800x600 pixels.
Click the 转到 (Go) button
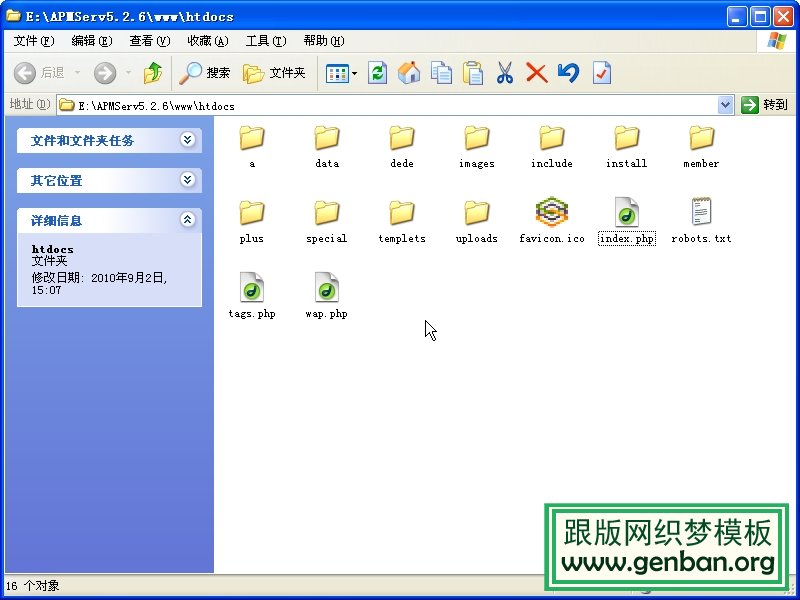coord(766,104)
